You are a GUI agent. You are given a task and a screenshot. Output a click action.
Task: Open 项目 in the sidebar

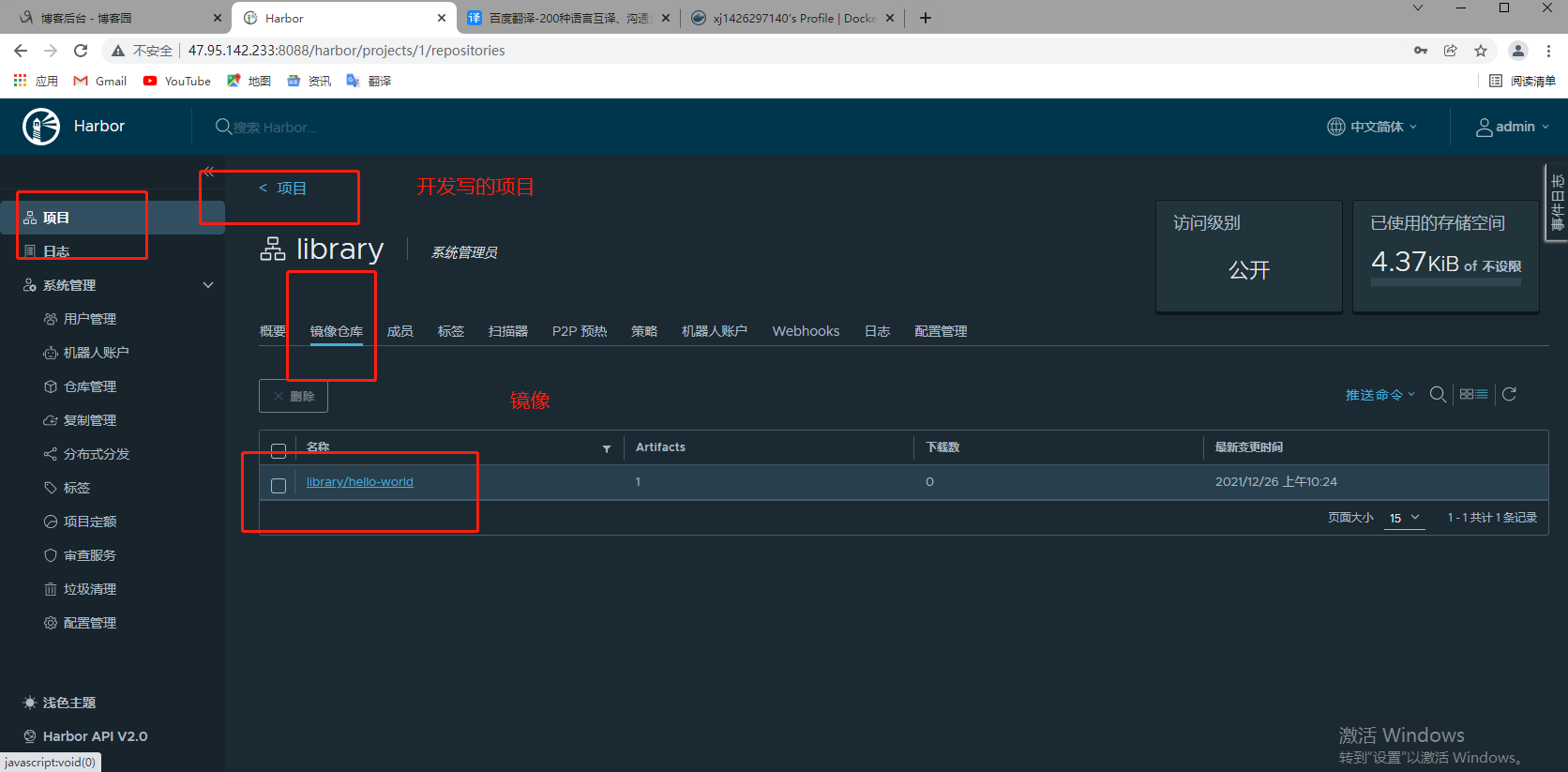click(113, 218)
